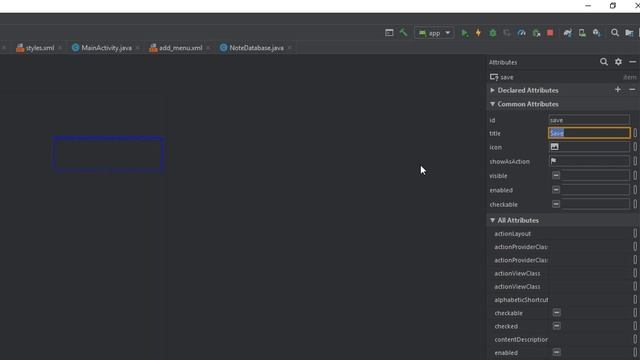640x360 pixels.
Task: Restore down the Android Studio window
Action: [x=613, y=6]
